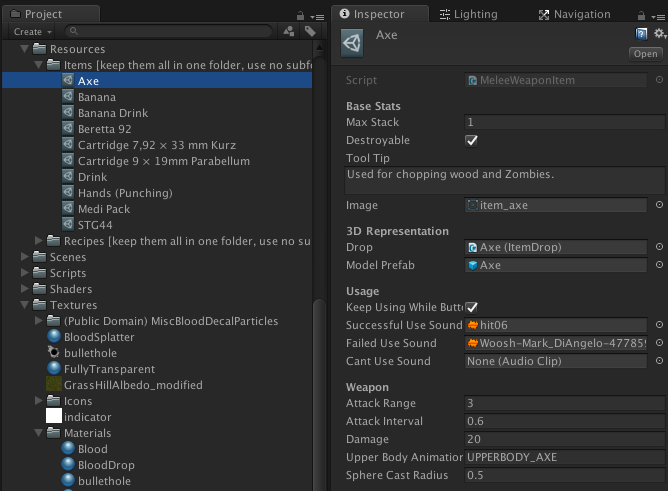
Task: Switch to the Lighting tab
Action: tap(467, 14)
